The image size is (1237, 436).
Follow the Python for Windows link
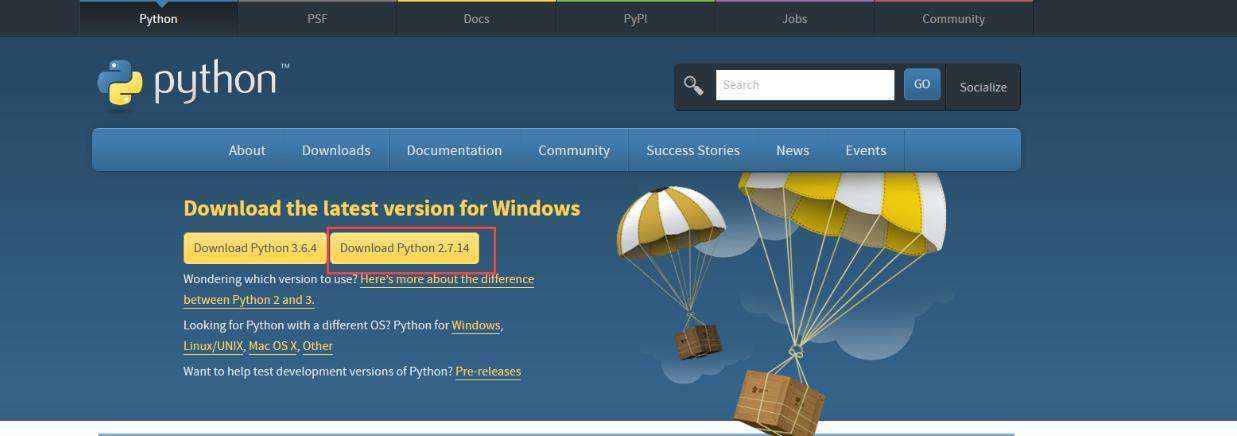click(x=476, y=326)
